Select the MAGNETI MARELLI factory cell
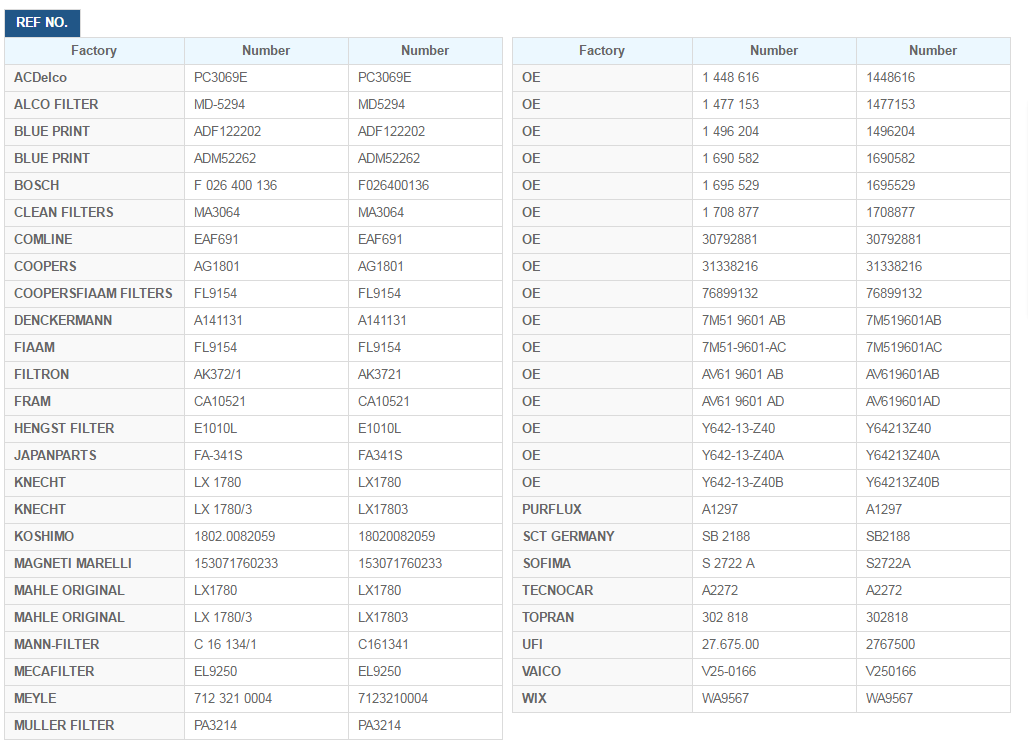 coord(94,563)
